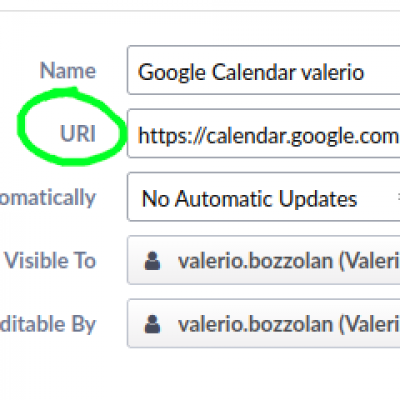This screenshot has height=400, width=400.
Task: Open the No Automatic Updates dropdown
Action: click(x=263, y=197)
